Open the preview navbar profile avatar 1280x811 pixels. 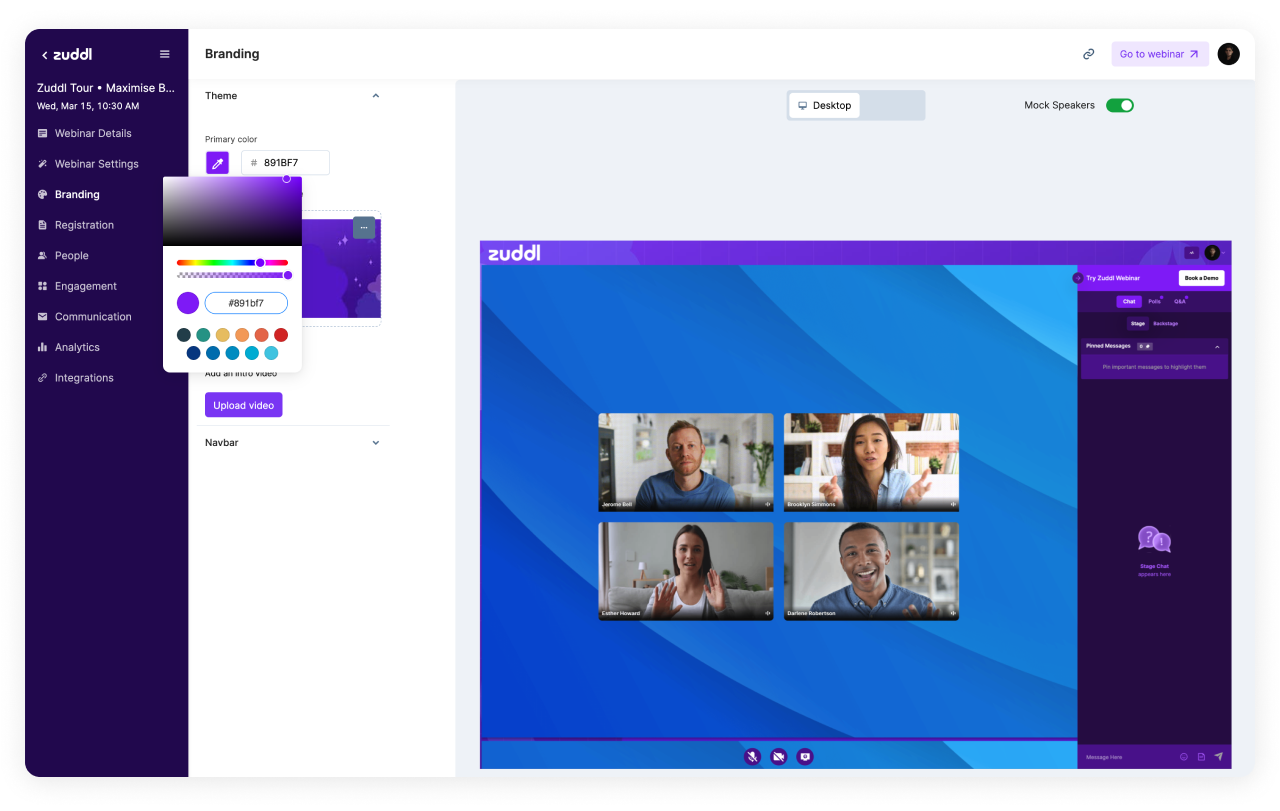coord(1212,253)
